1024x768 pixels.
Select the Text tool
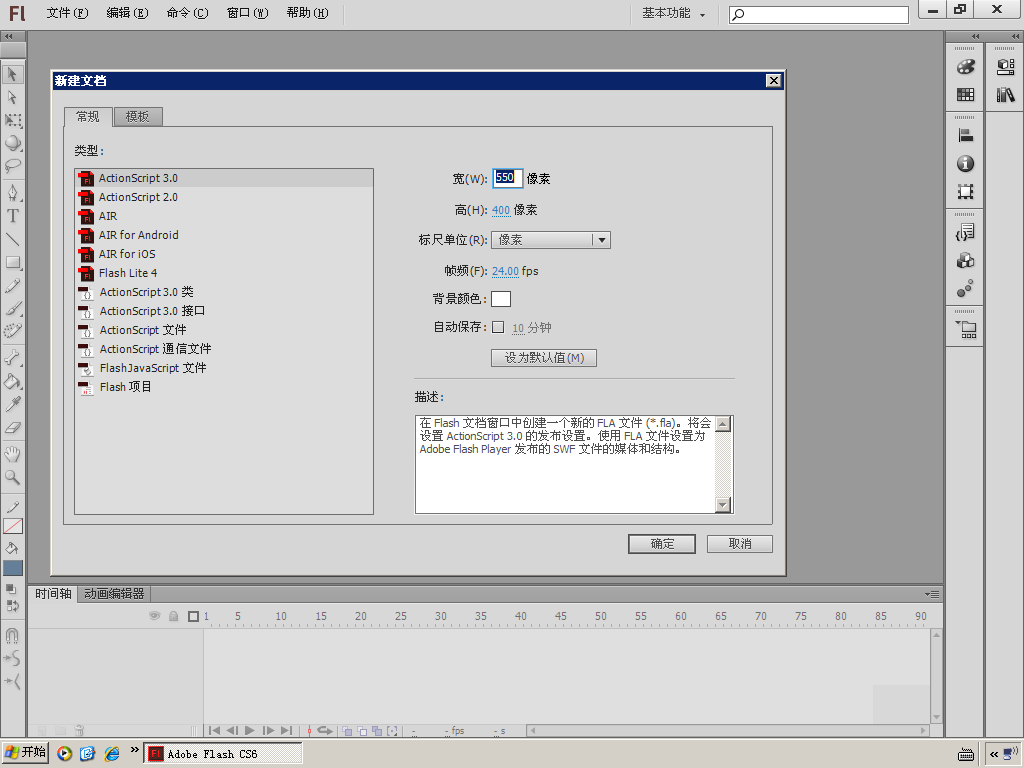tap(12, 216)
